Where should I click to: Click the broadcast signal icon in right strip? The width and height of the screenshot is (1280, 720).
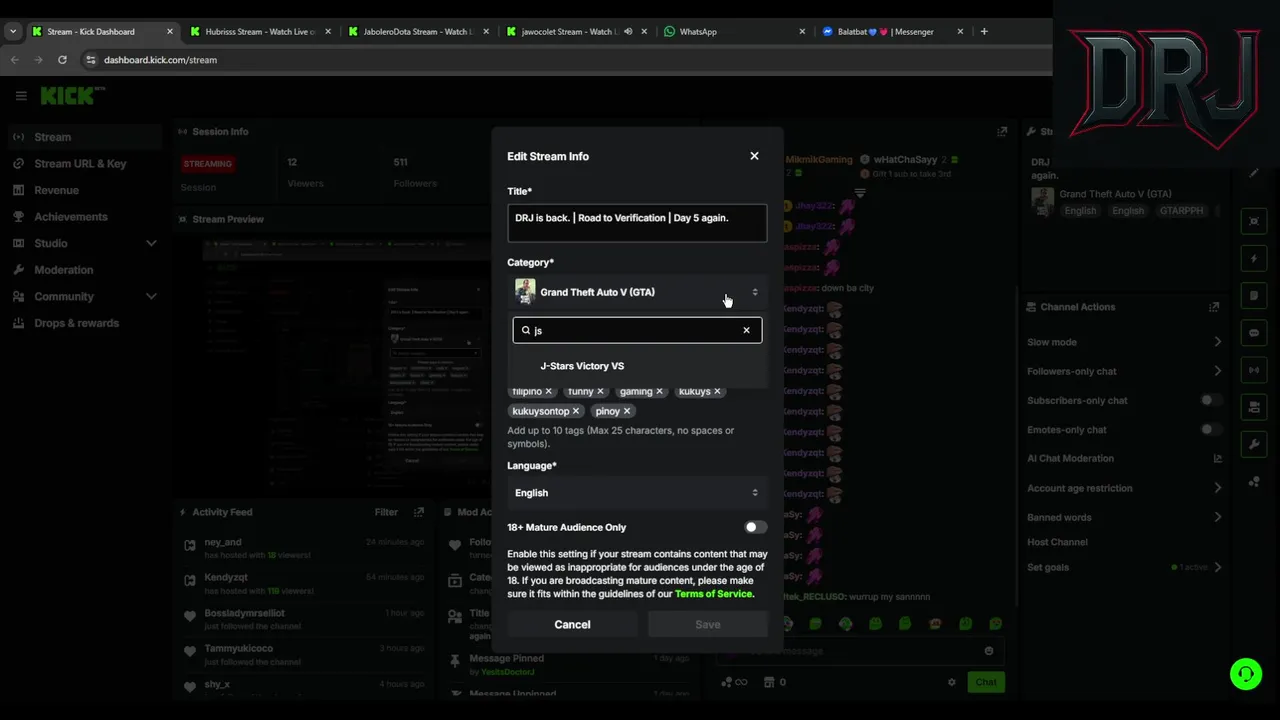coord(1254,370)
